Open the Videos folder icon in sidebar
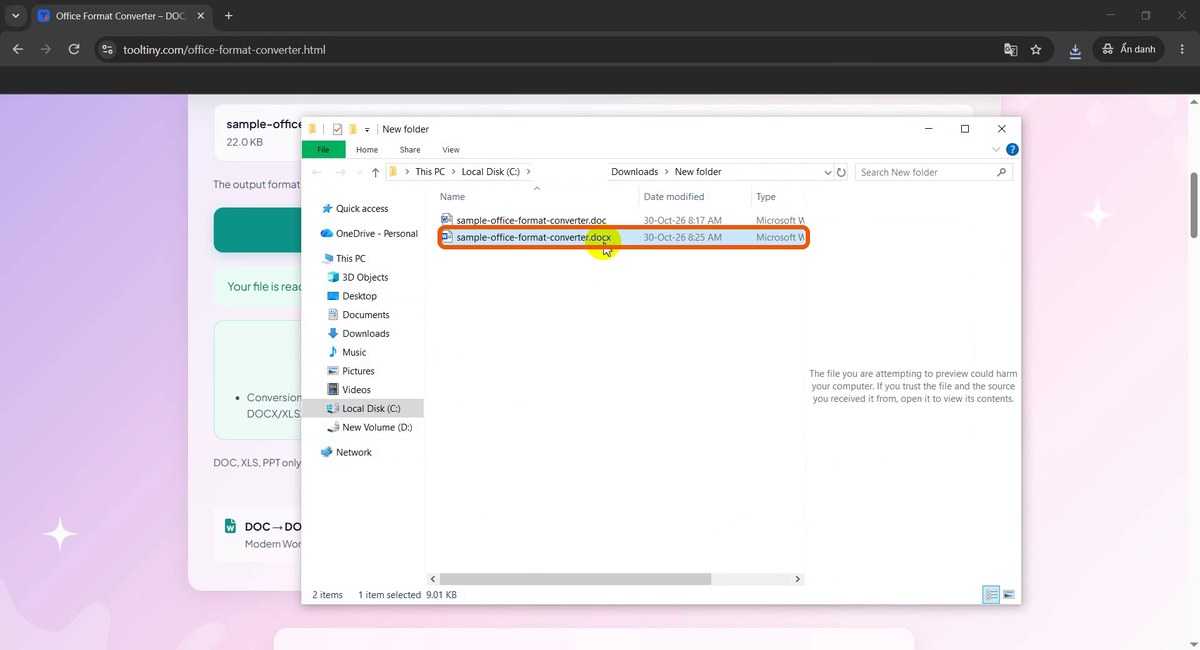 tap(334, 390)
